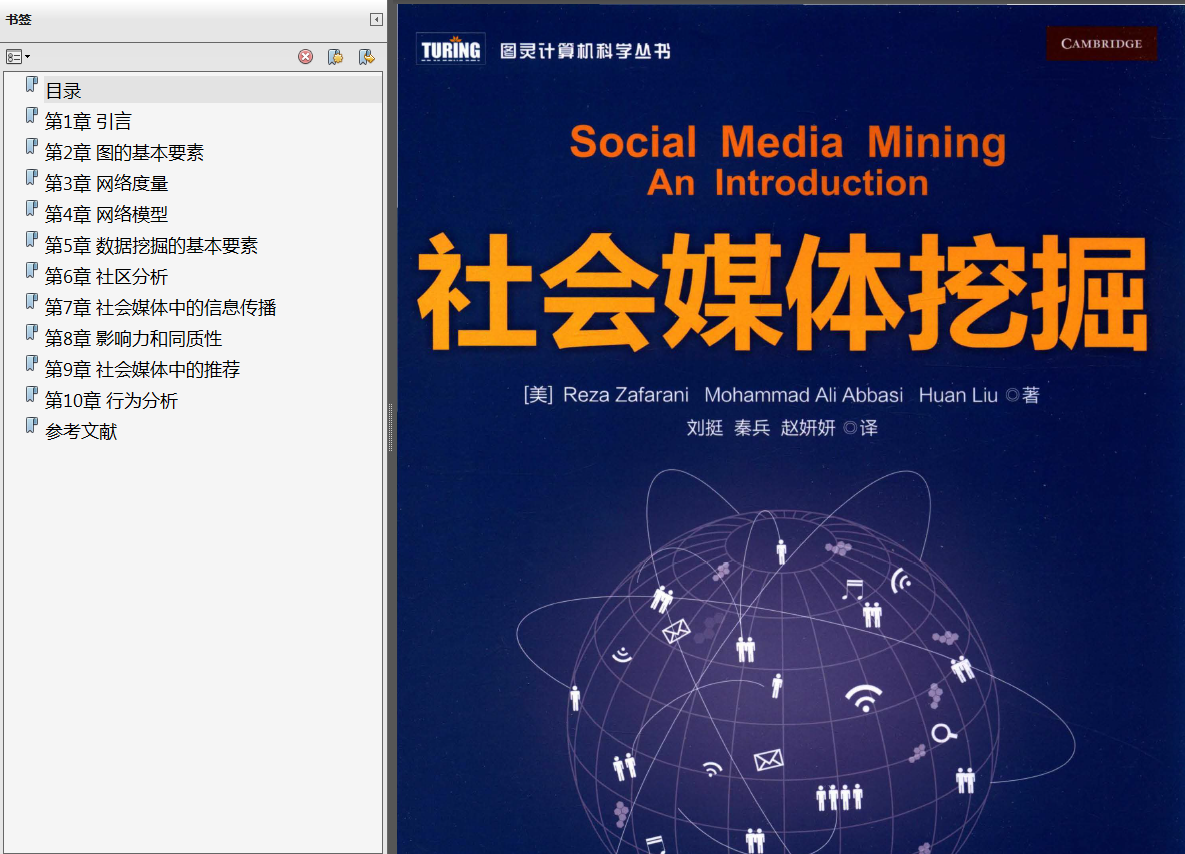This screenshot has height=854, width=1185.
Task: Open 第5章 数据挖掘的基本要素
Action: (x=151, y=246)
